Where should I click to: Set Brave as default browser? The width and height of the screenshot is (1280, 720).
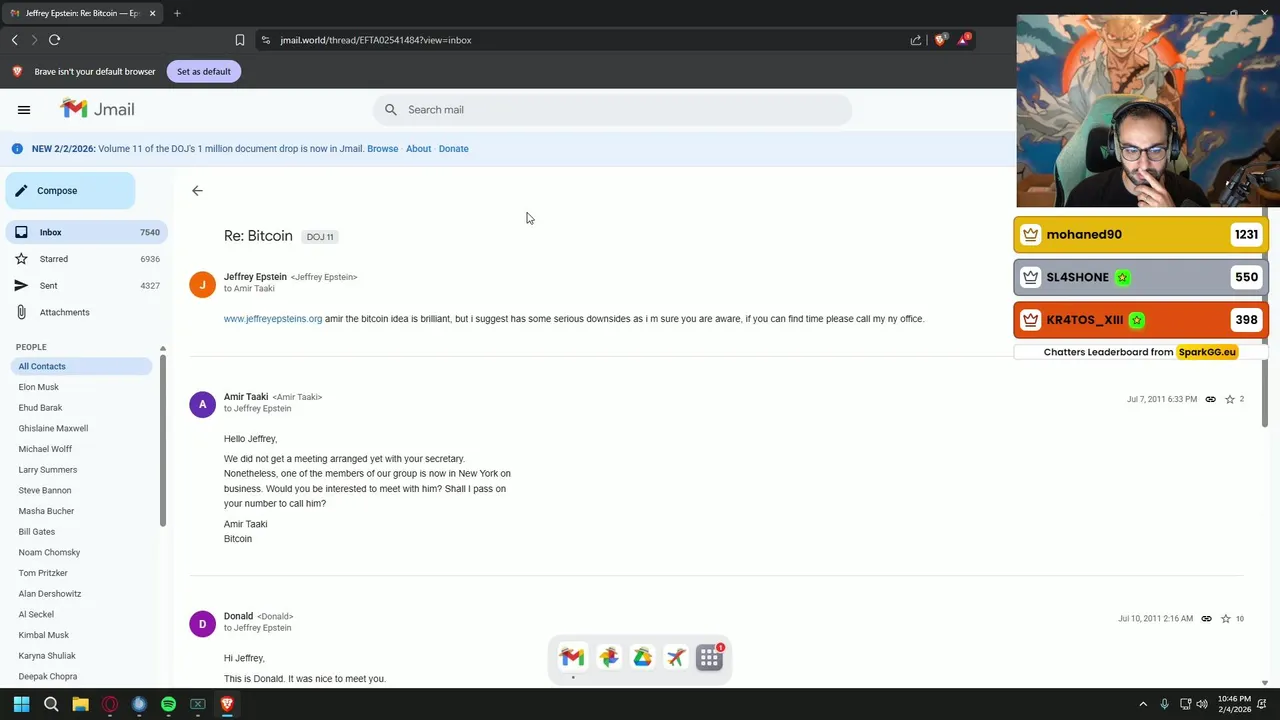(x=204, y=72)
